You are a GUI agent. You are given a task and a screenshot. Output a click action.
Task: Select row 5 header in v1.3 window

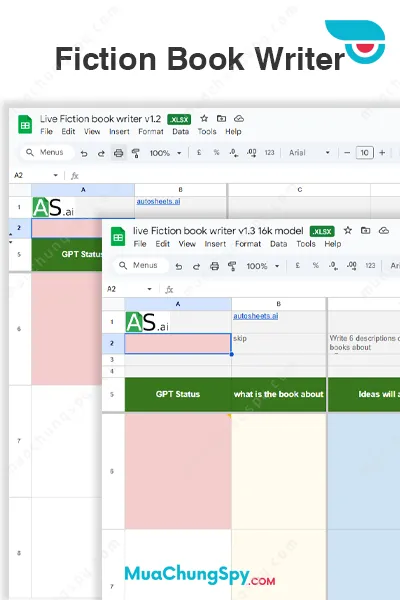coord(113,394)
